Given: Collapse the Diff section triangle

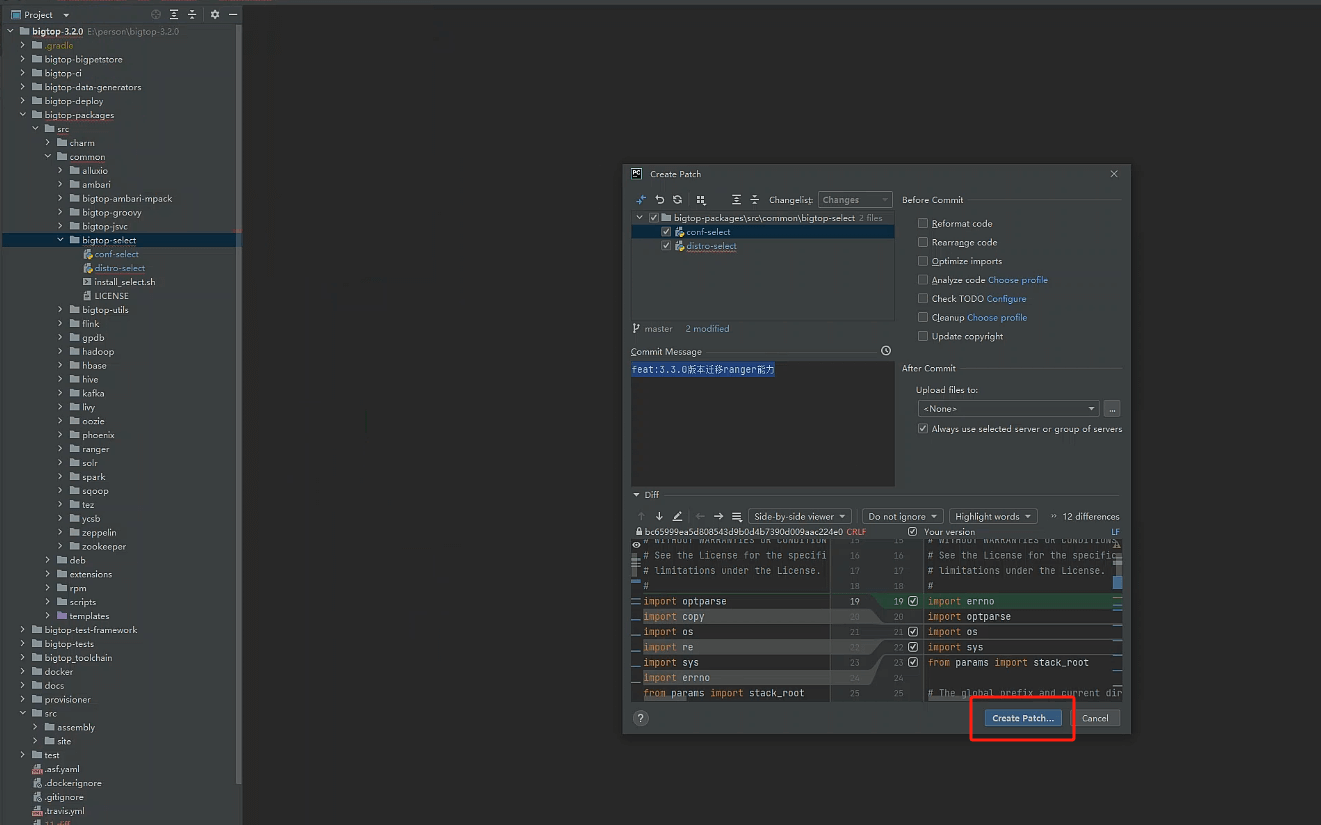Looking at the screenshot, I should [637, 495].
